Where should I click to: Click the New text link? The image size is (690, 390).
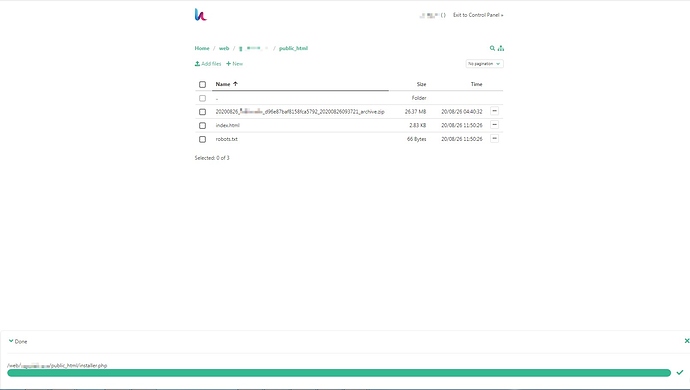tap(238, 64)
